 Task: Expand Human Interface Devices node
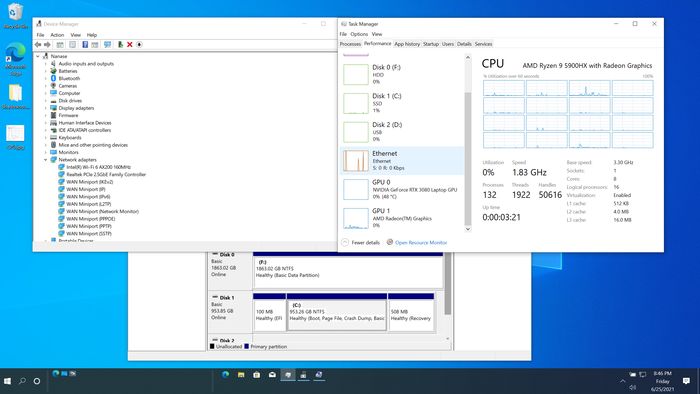pos(46,123)
